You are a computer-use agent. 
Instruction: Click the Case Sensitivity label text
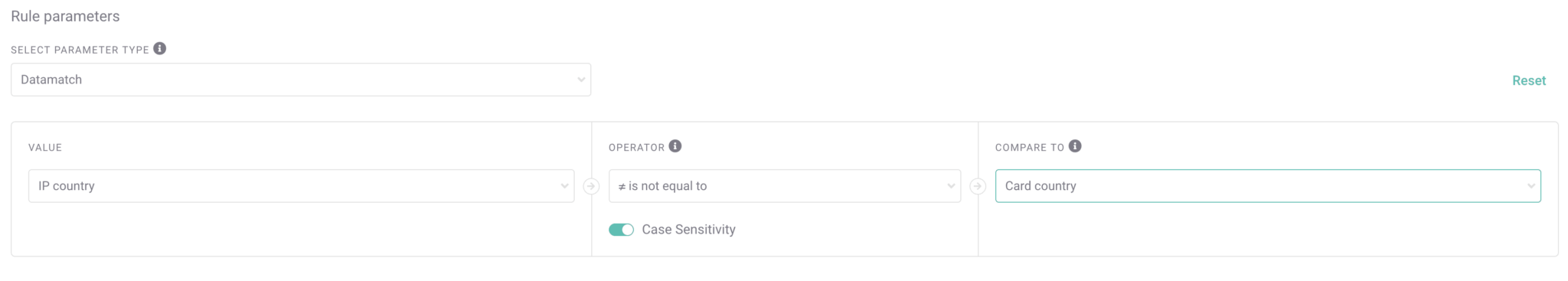tap(688, 230)
